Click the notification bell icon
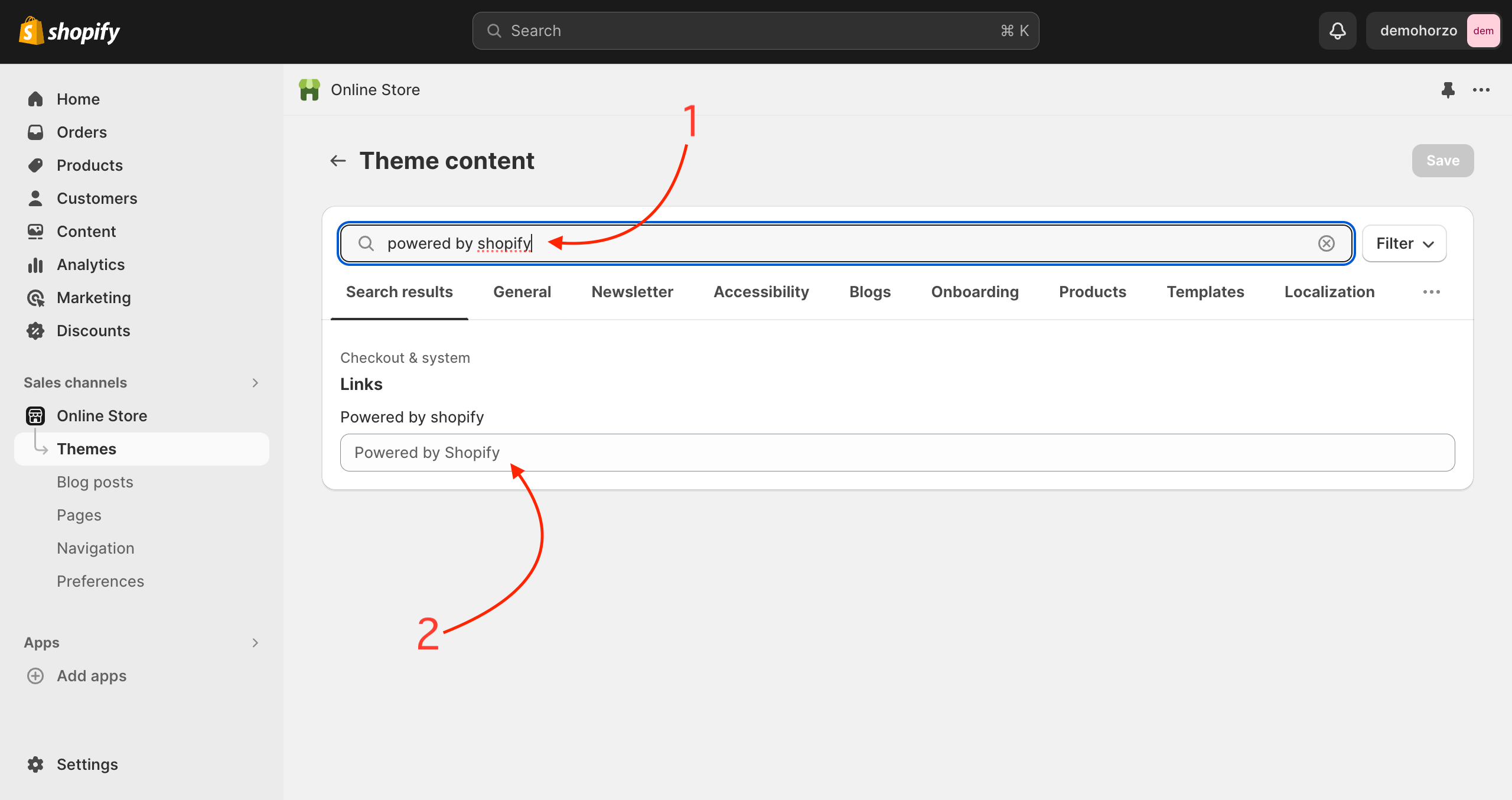 pyautogui.click(x=1337, y=31)
